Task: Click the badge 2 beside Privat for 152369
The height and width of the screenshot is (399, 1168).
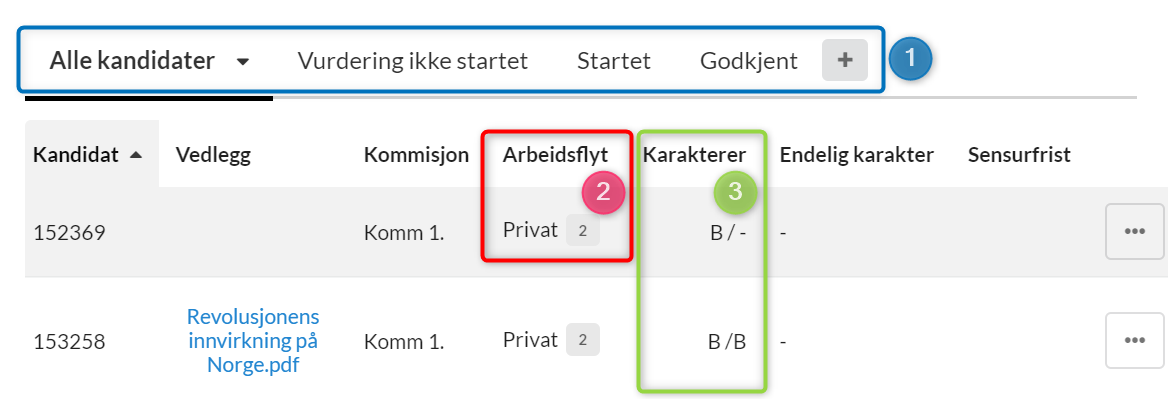Action: tap(583, 232)
